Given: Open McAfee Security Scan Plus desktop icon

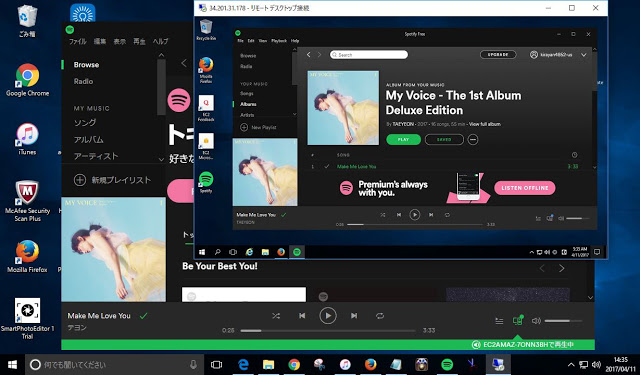Looking at the screenshot, I should pos(27,201).
